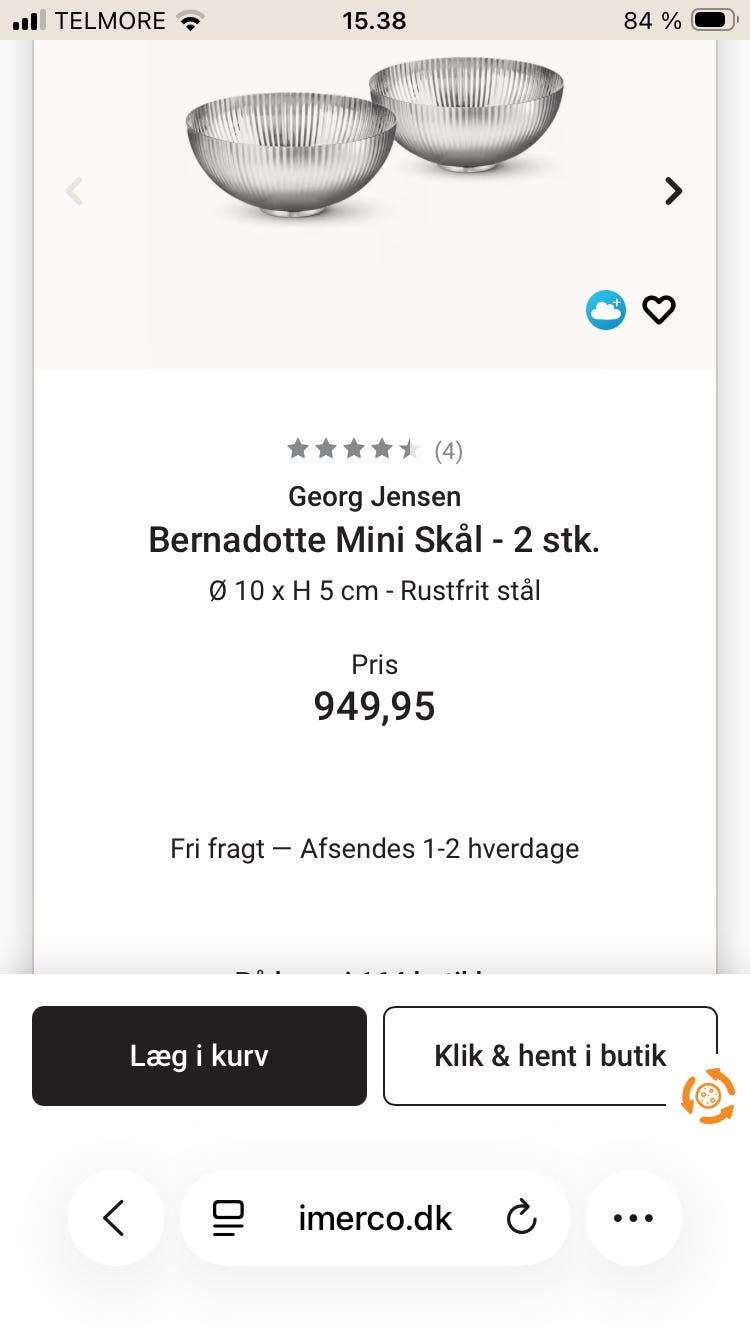750x1334 pixels.
Task: Open the orange cookie settings icon
Action: [x=708, y=1096]
